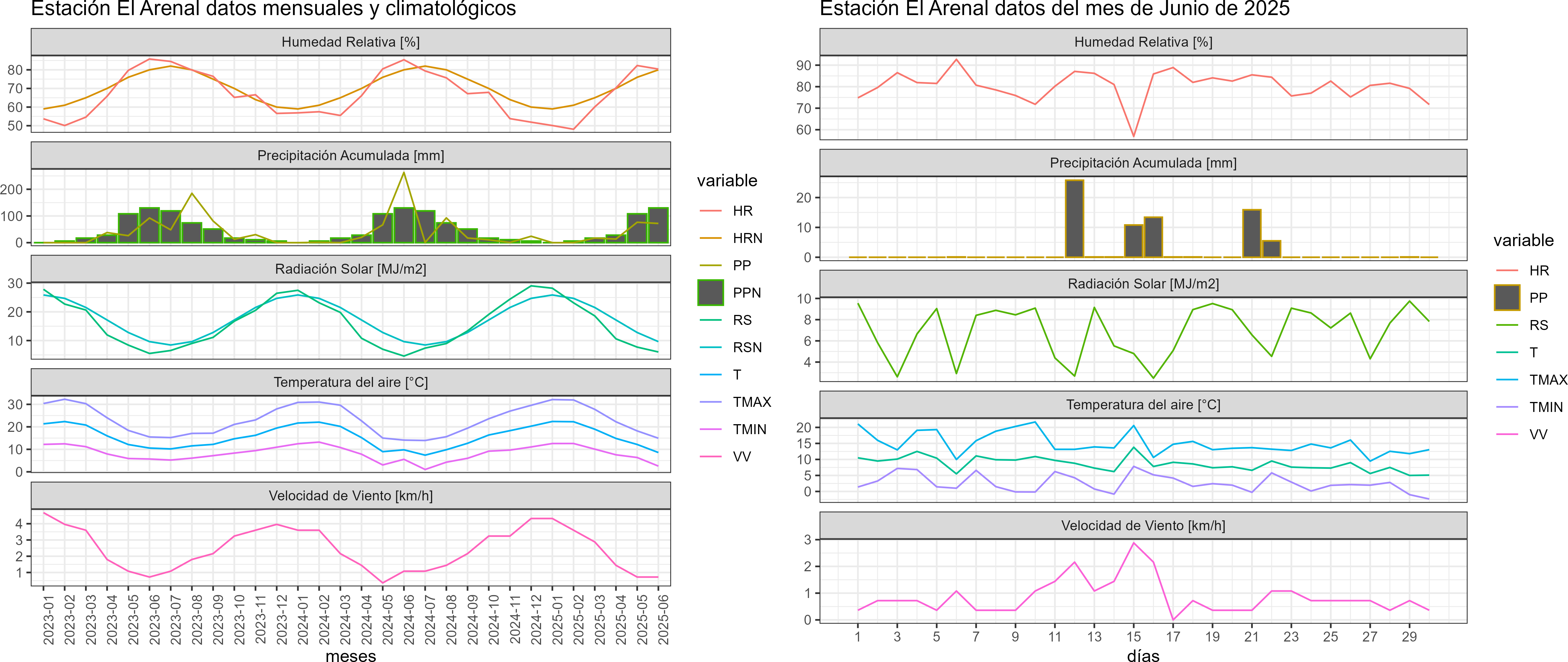Click 'RS' label in June chart legend
This screenshot has width=1568, height=662.
click(1539, 325)
